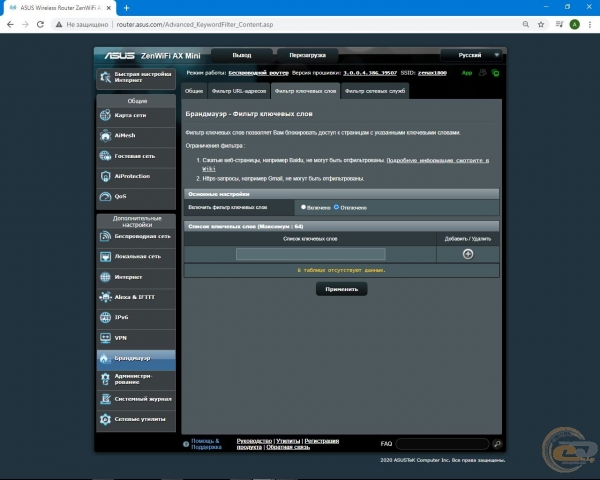
Task: Open the Quick Internet Setup icon
Action: [105, 77]
